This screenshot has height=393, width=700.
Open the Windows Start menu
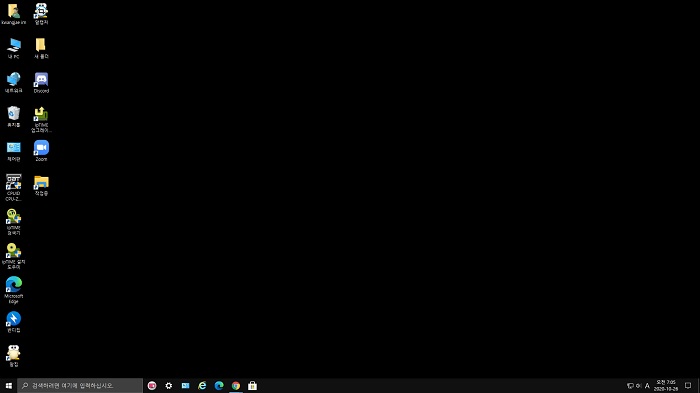coord(8,385)
